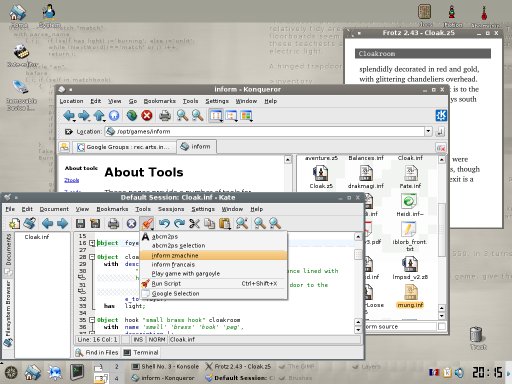Select the inform zmachine menu entry

coord(213,255)
